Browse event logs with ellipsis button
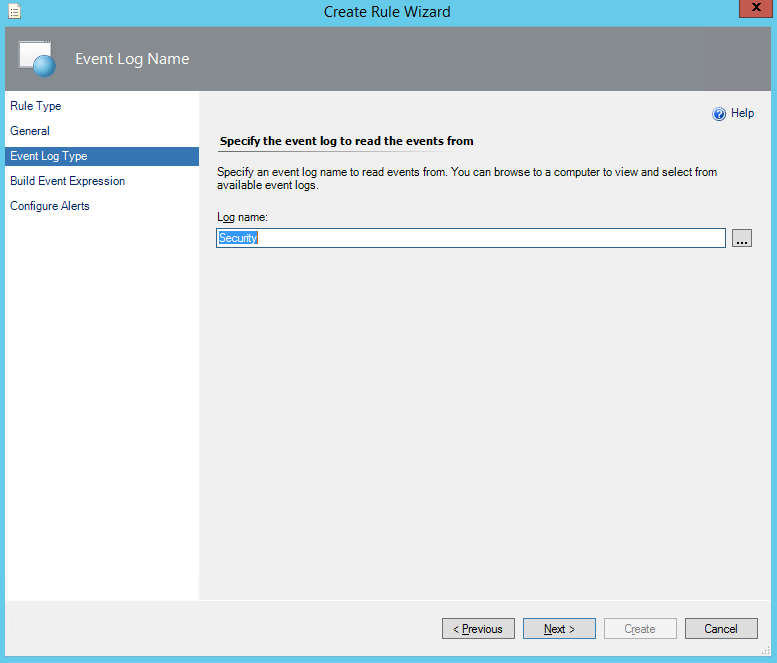777x663 pixels. tap(741, 238)
